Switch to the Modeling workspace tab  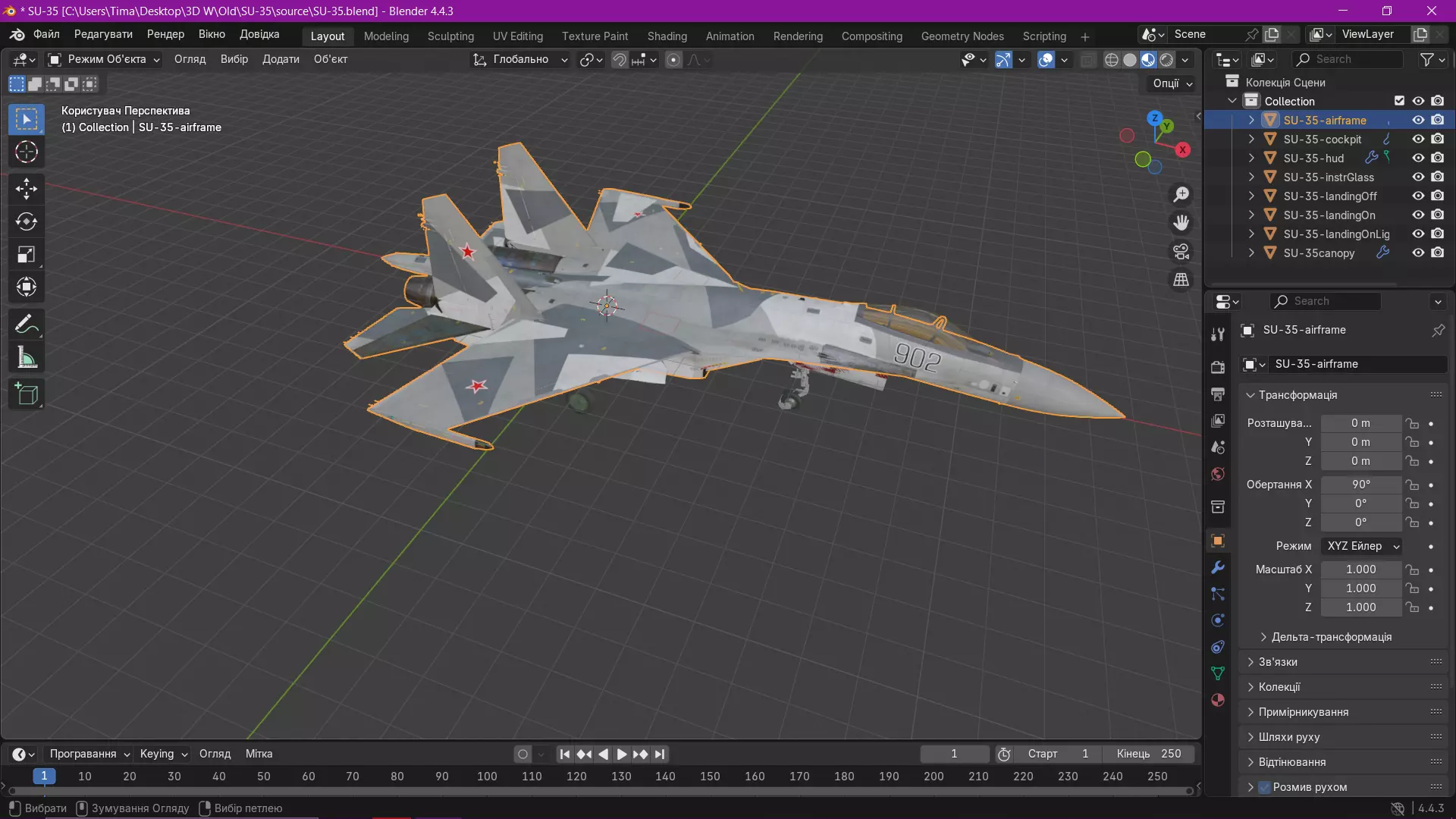[386, 36]
